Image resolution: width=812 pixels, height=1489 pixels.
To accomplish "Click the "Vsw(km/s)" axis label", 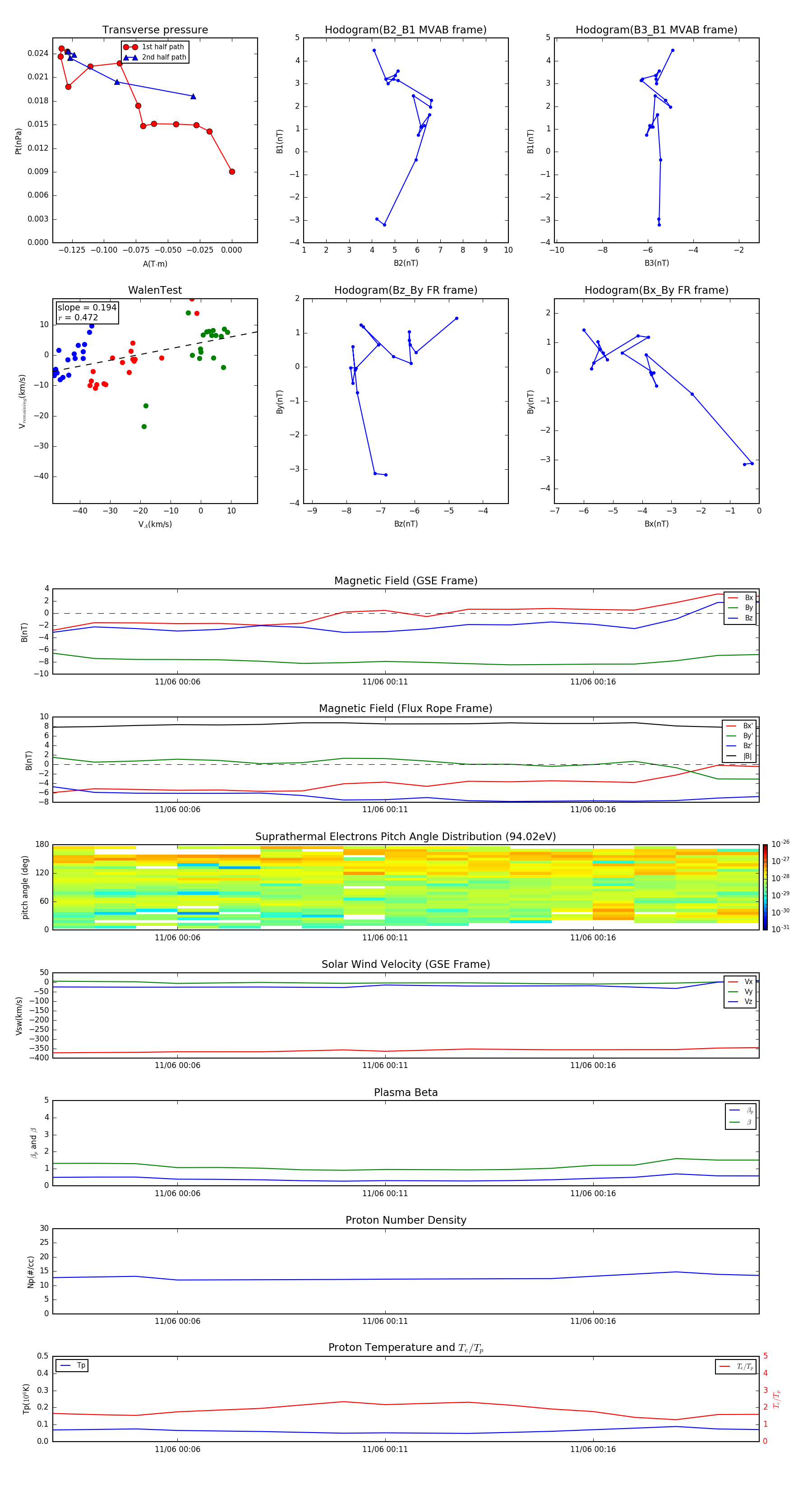I will click(x=18, y=1016).
